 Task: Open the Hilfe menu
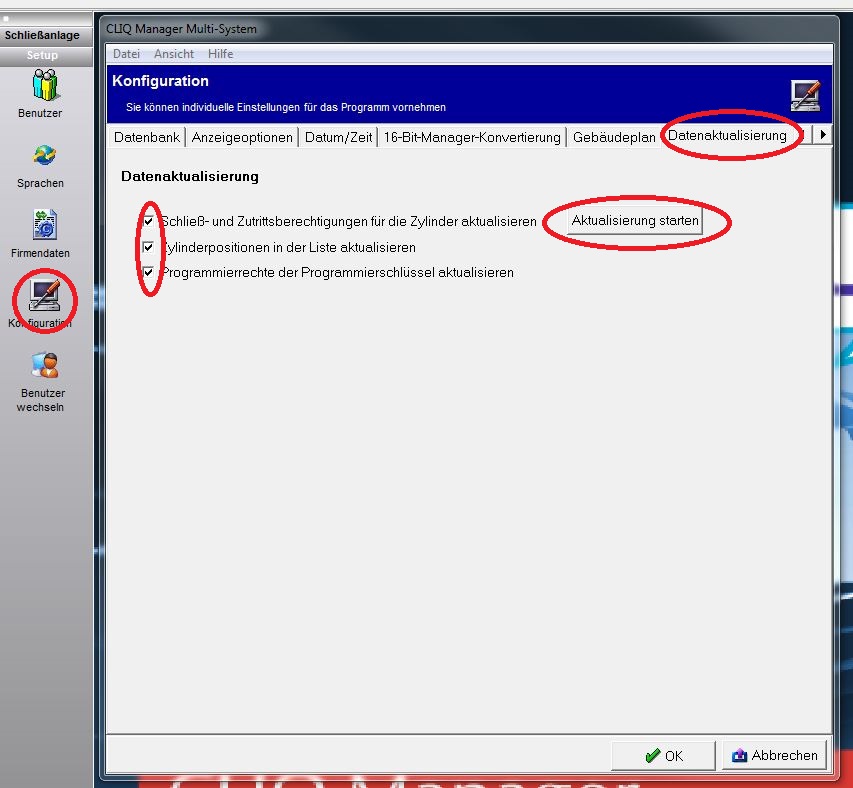tap(220, 54)
